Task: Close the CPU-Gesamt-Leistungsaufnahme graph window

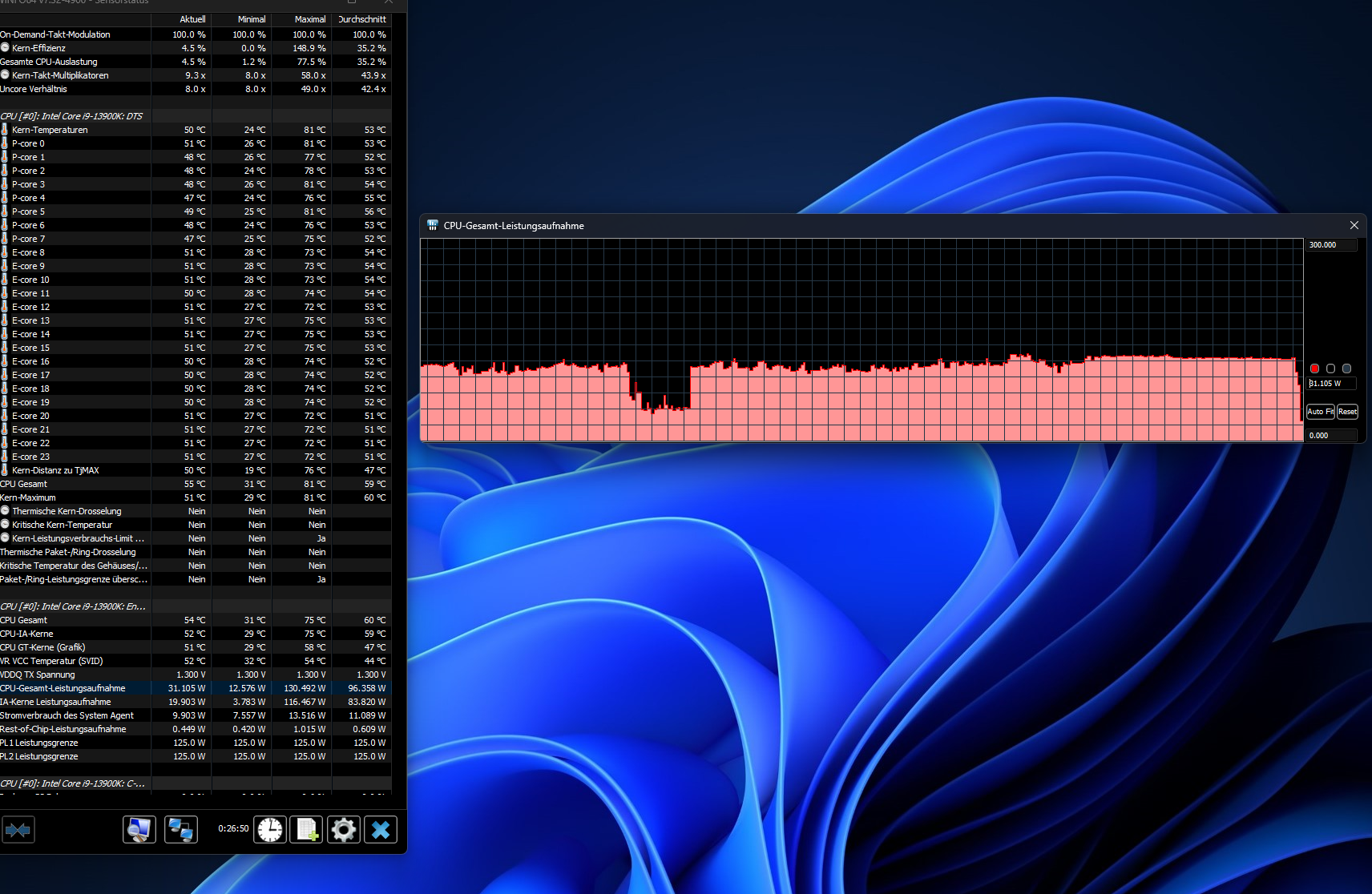Action: [x=1354, y=226]
